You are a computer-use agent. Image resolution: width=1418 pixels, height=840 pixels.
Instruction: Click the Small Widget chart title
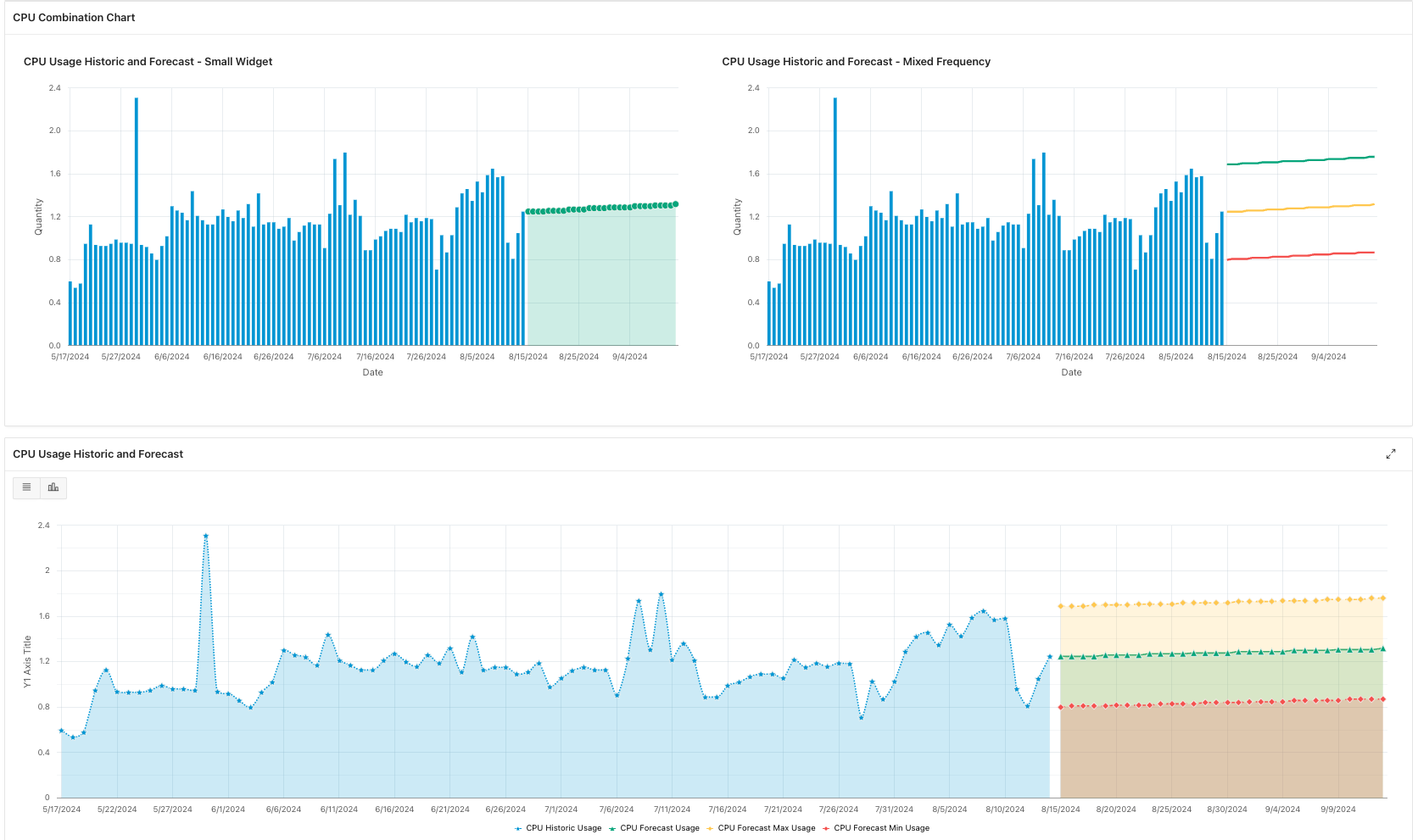148,62
